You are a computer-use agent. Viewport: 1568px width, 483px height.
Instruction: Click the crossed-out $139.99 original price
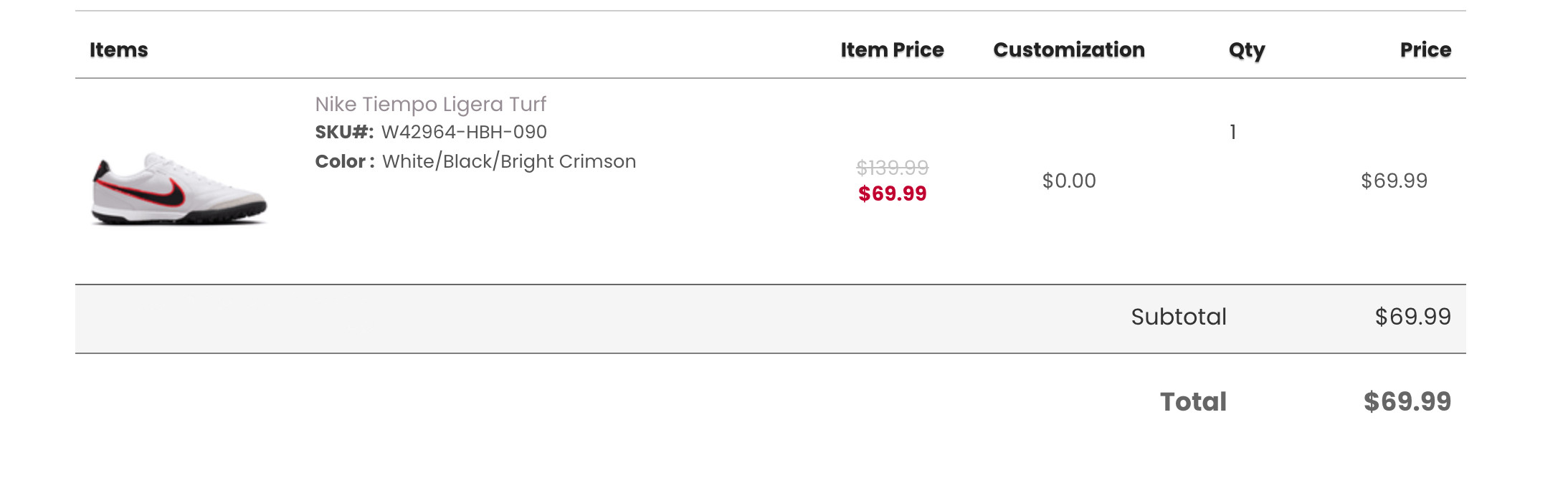pyautogui.click(x=892, y=168)
